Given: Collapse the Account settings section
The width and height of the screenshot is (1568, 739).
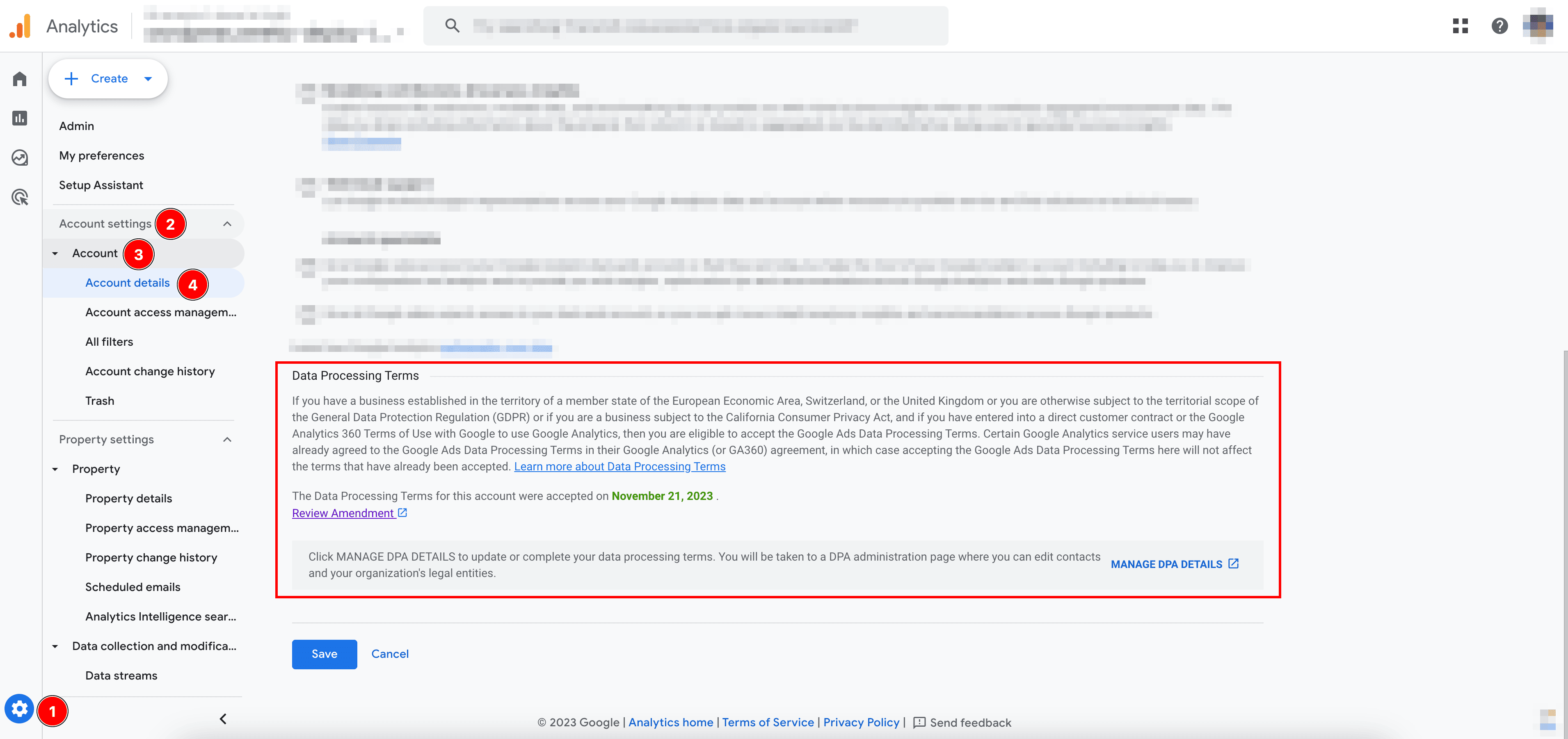Looking at the screenshot, I should click(x=227, y=224).
